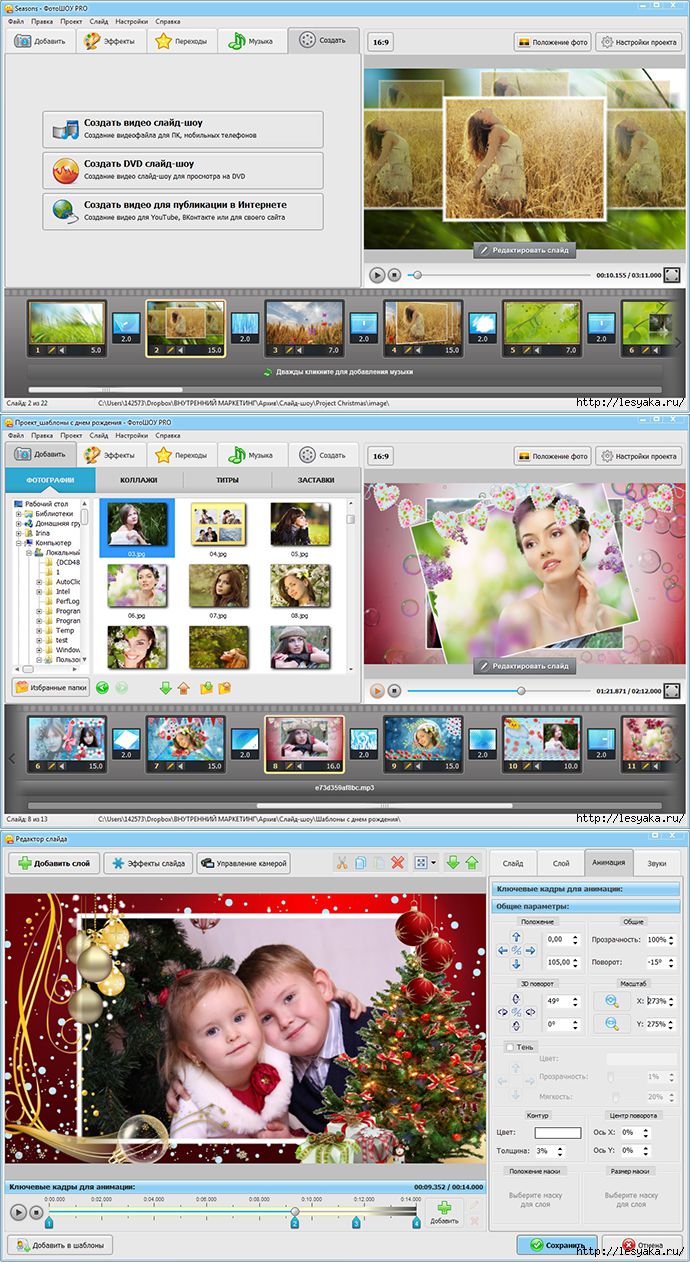Click the Поворот -15° spinner arrows
690x1262 pixels.
pos(672,962)
